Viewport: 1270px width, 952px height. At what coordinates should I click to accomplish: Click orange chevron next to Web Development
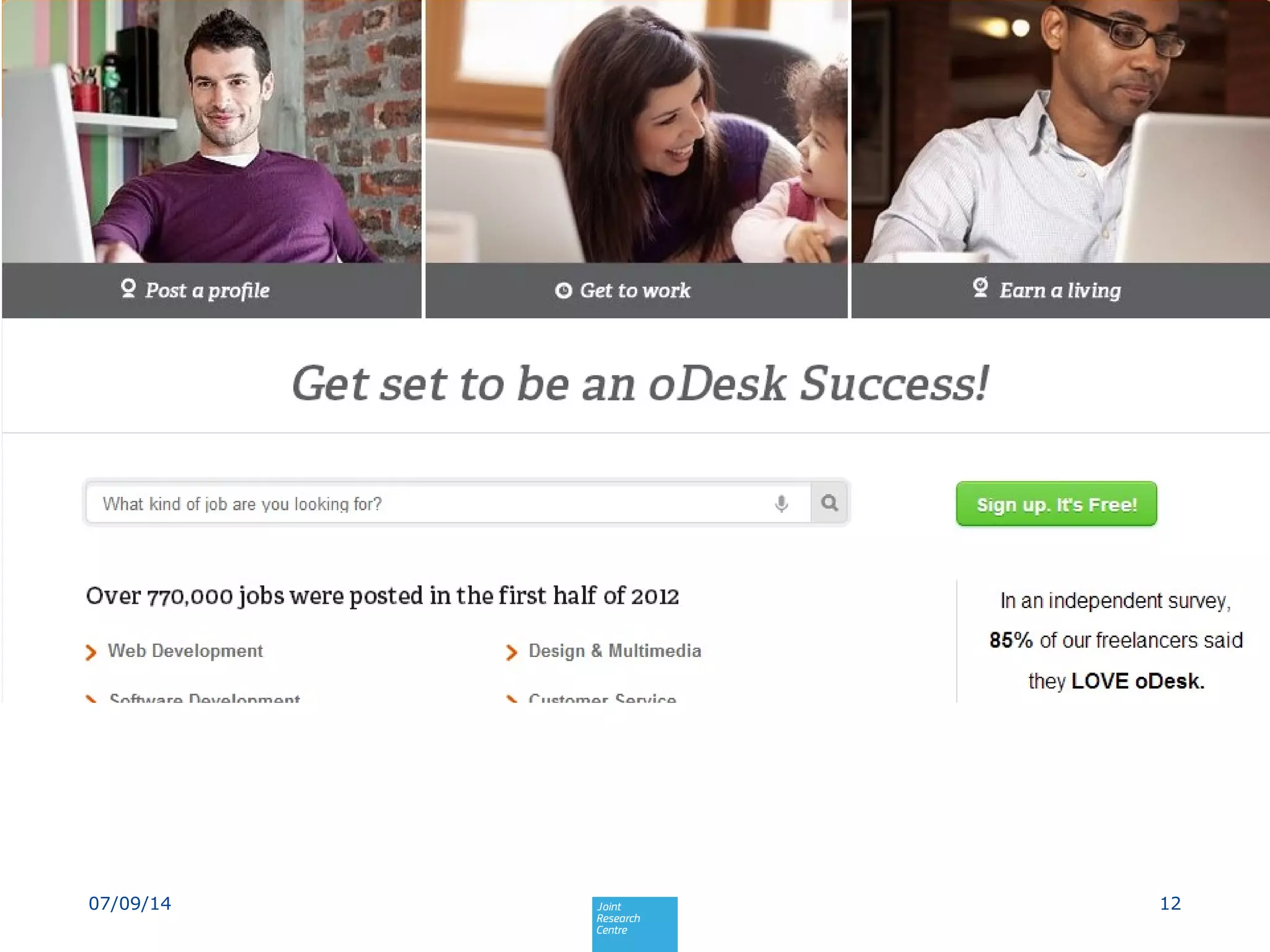(x=91, y=652)
